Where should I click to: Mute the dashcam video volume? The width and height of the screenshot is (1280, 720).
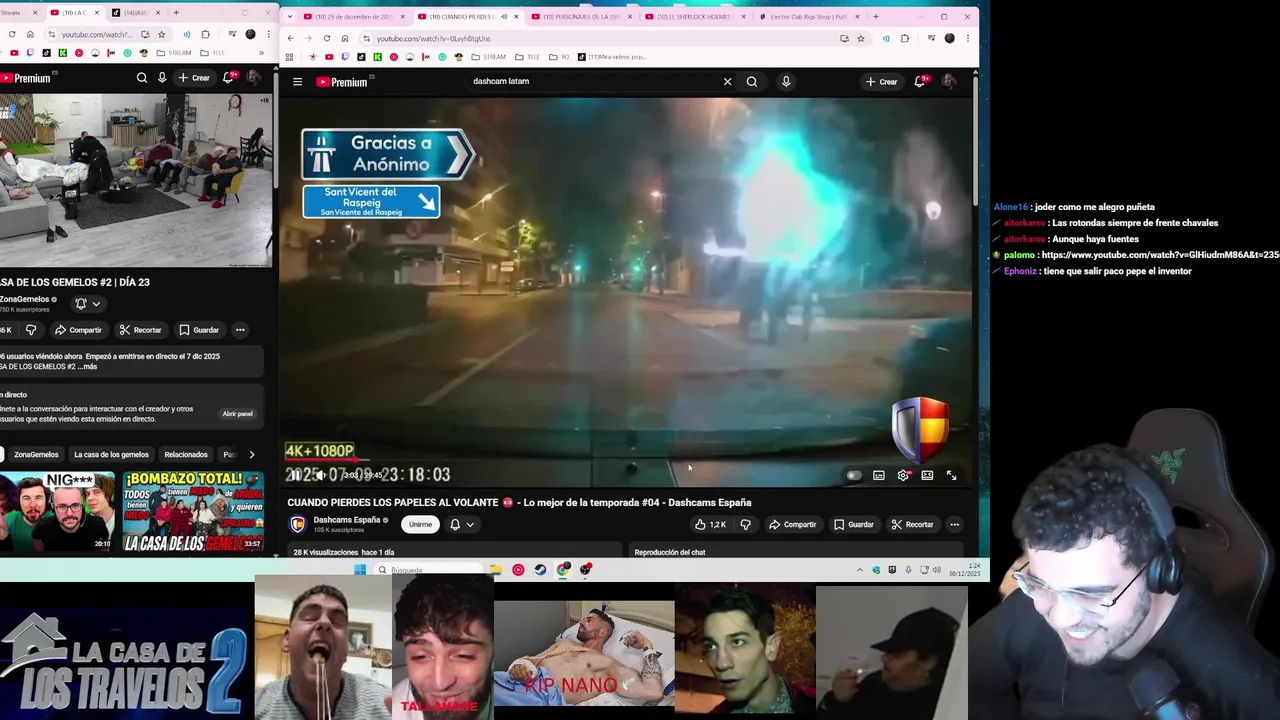tap(321, 476)
